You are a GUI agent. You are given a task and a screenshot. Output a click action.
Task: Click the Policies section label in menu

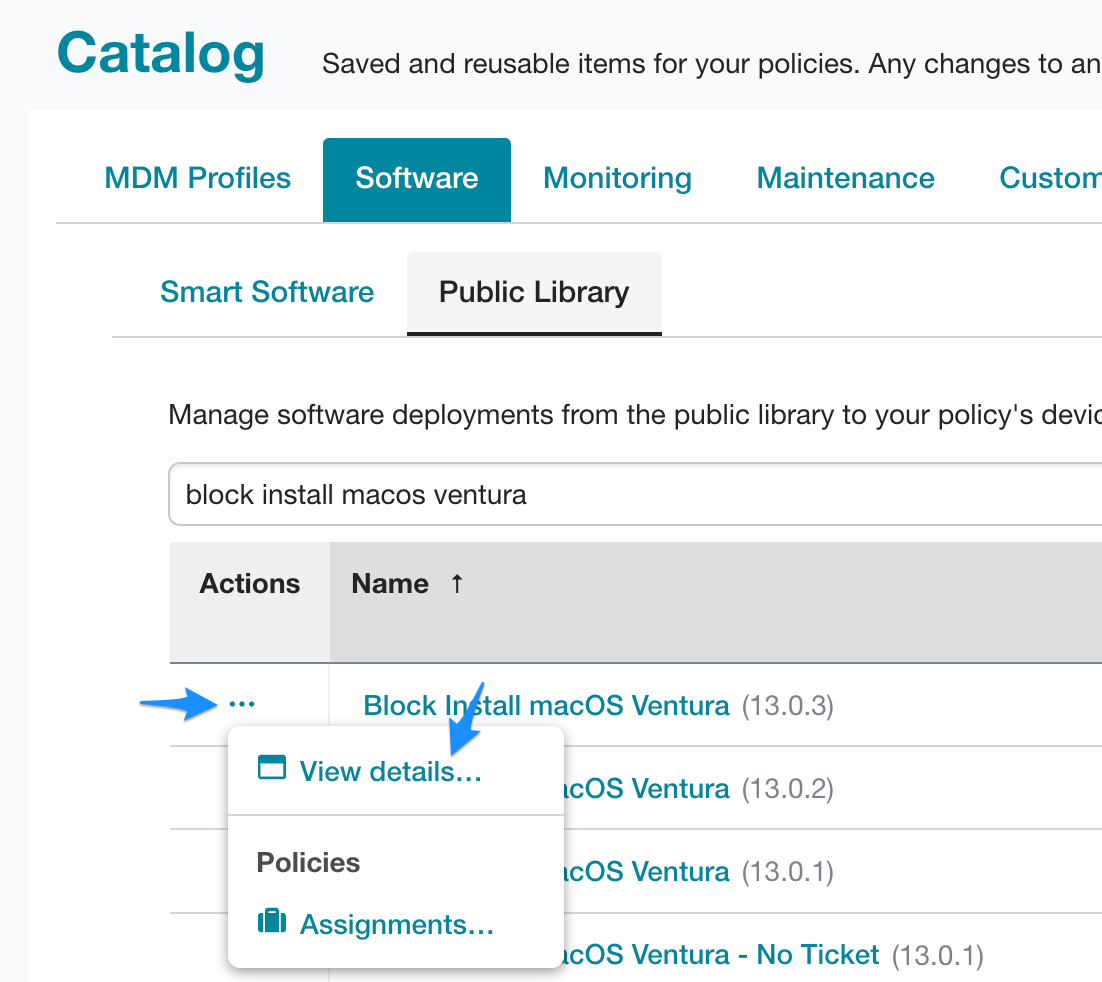click(x=309, y=863)
